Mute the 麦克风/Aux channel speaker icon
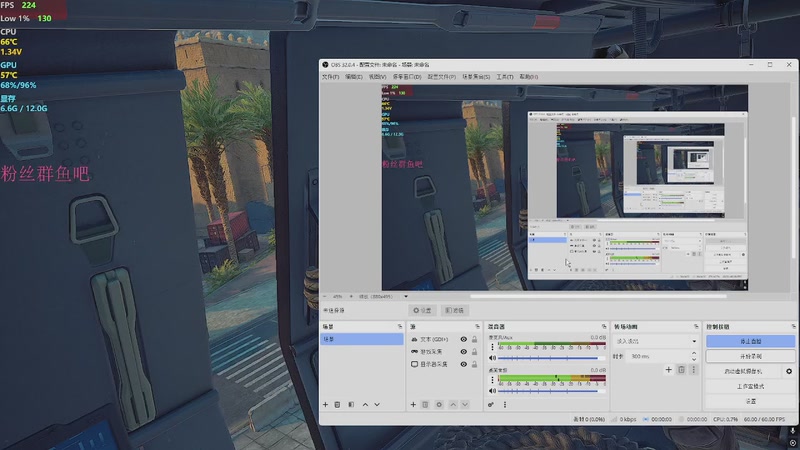 pos(492,358)
